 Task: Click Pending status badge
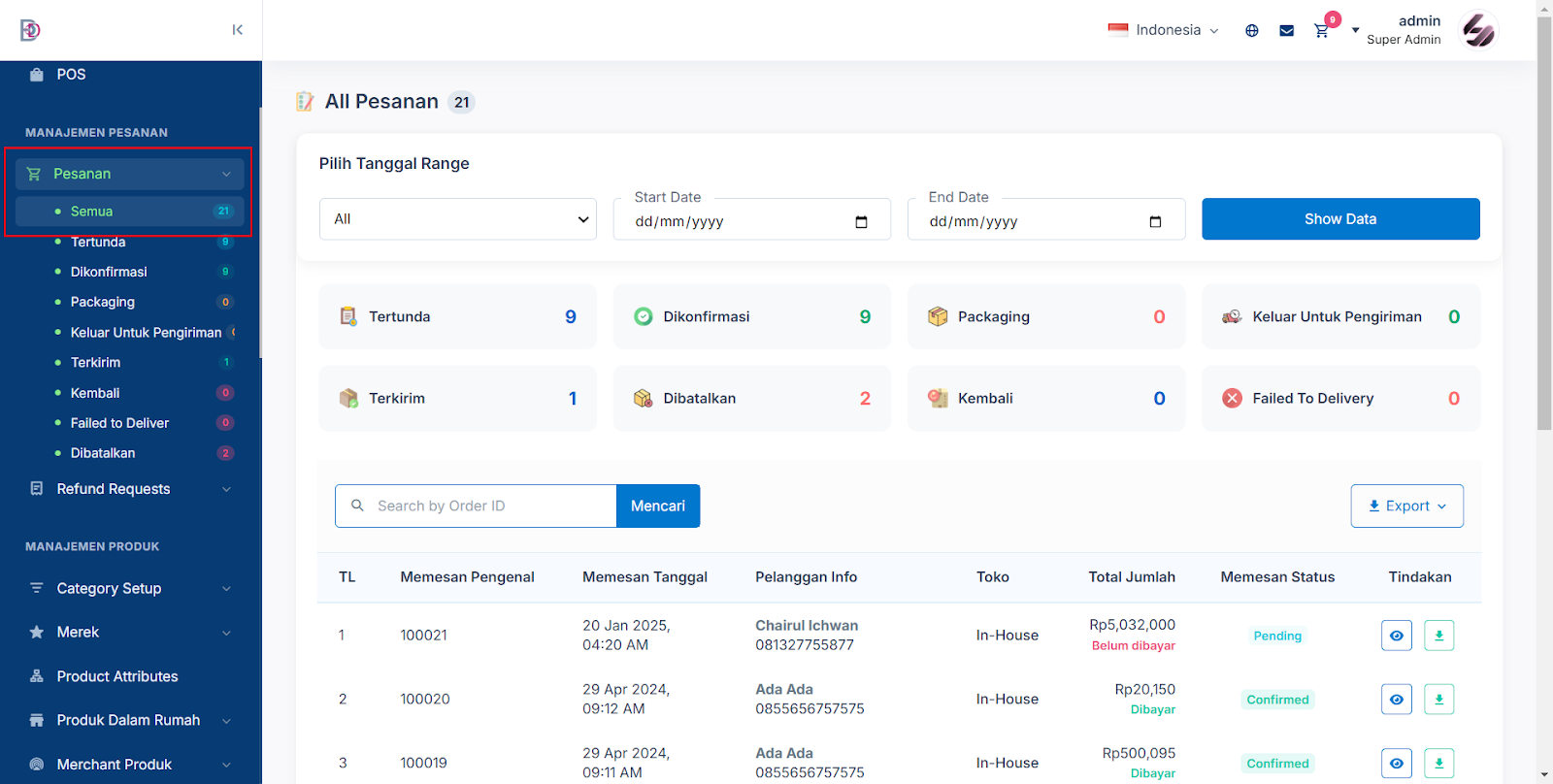point(1277,636)
